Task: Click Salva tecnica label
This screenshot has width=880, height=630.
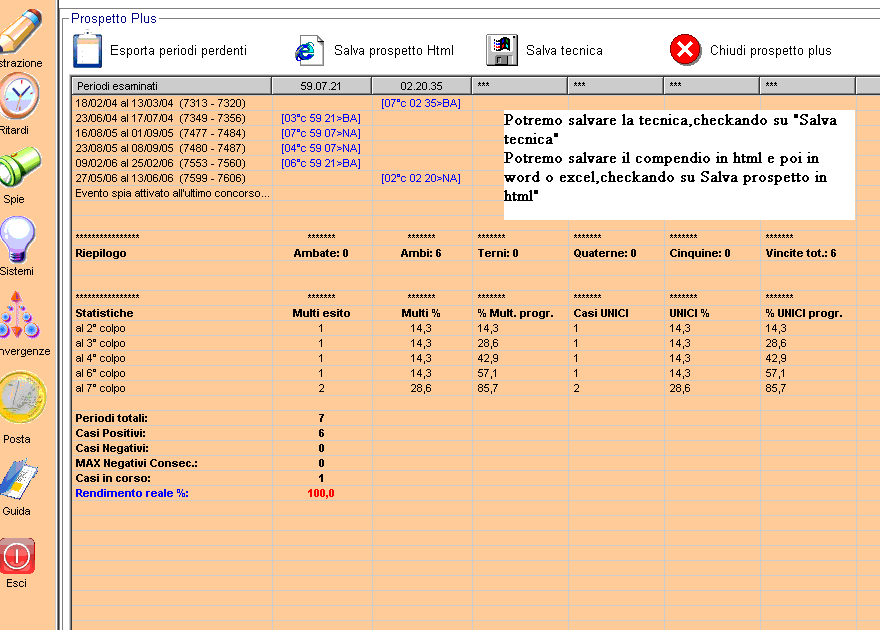Action: pos(564,50)
